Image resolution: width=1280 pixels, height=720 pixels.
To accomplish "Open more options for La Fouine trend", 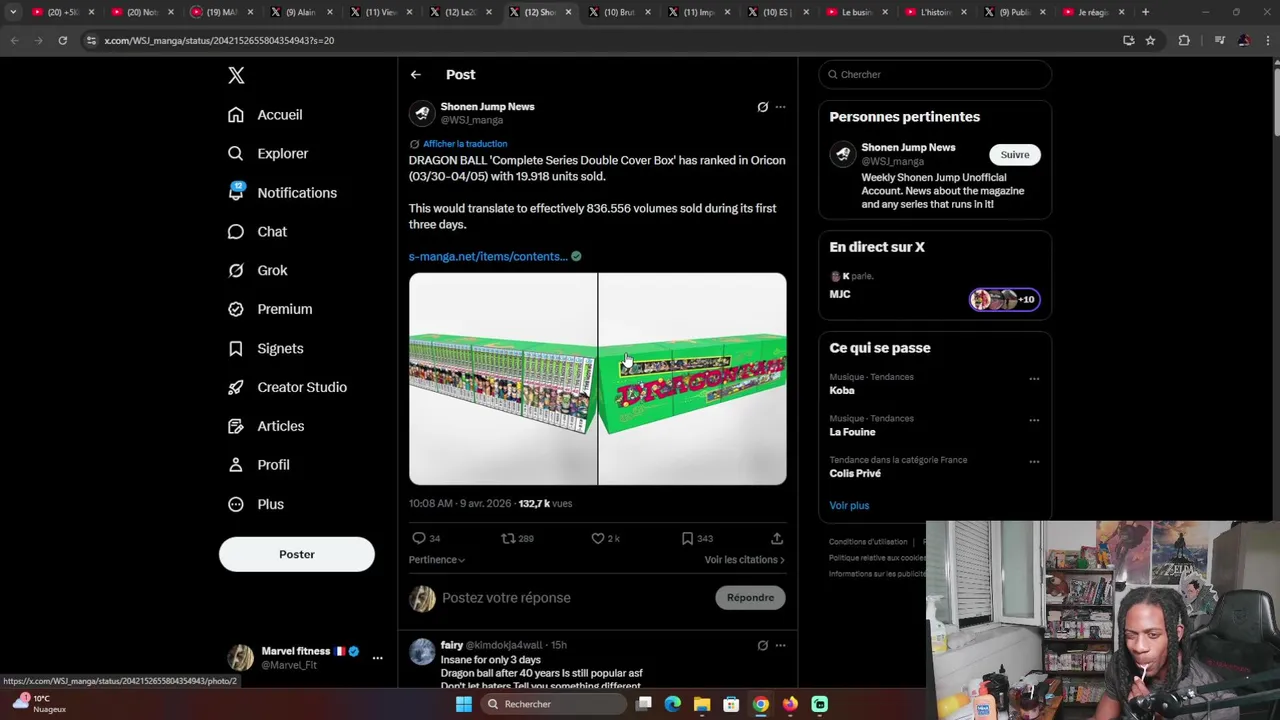I will (1034, 421).
